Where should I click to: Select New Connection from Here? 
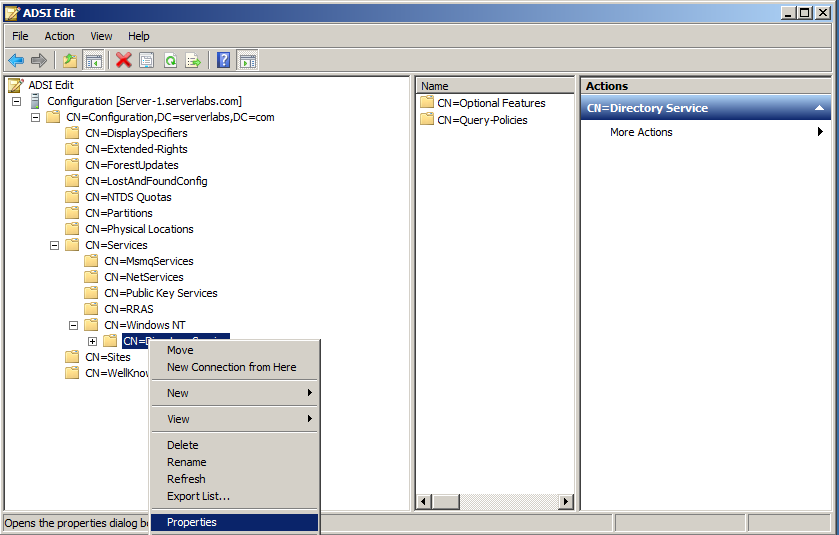235,367
